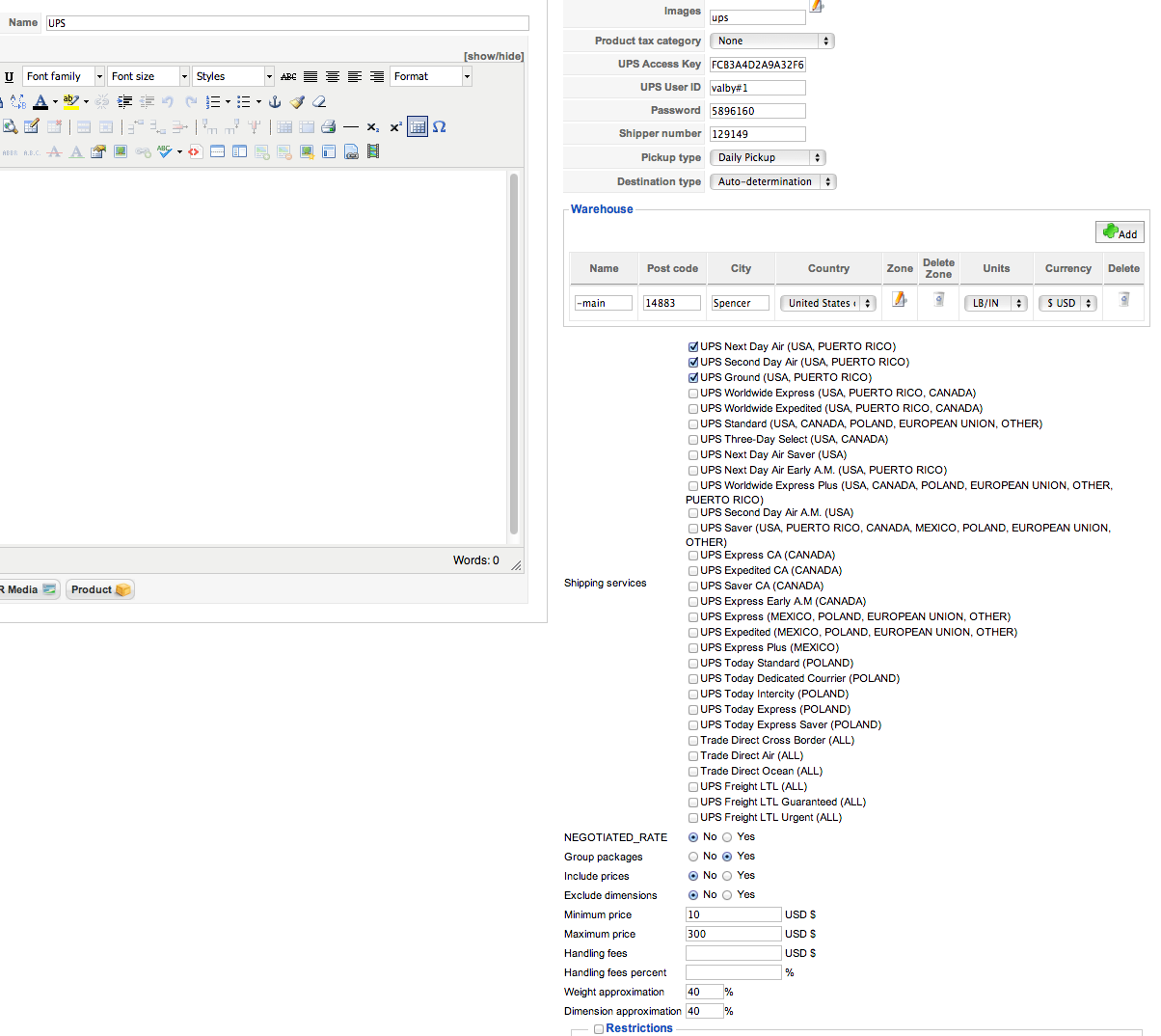Screen dimensions: 1161x1036
Task: Open the Styles dropdown
Action: (233, 76)
